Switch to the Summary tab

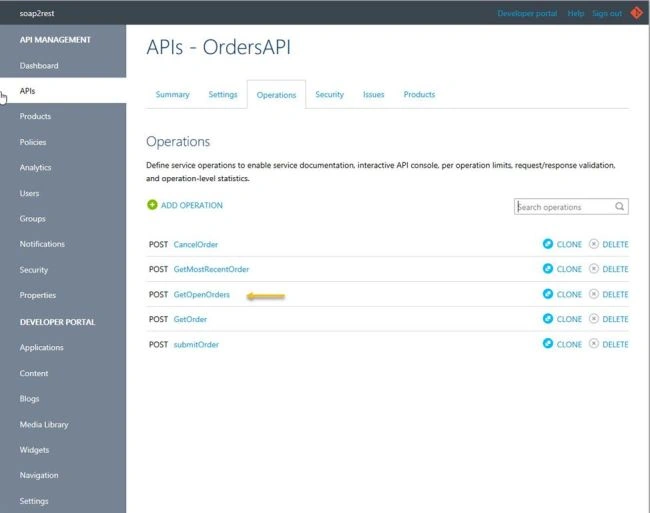(172, 94)
